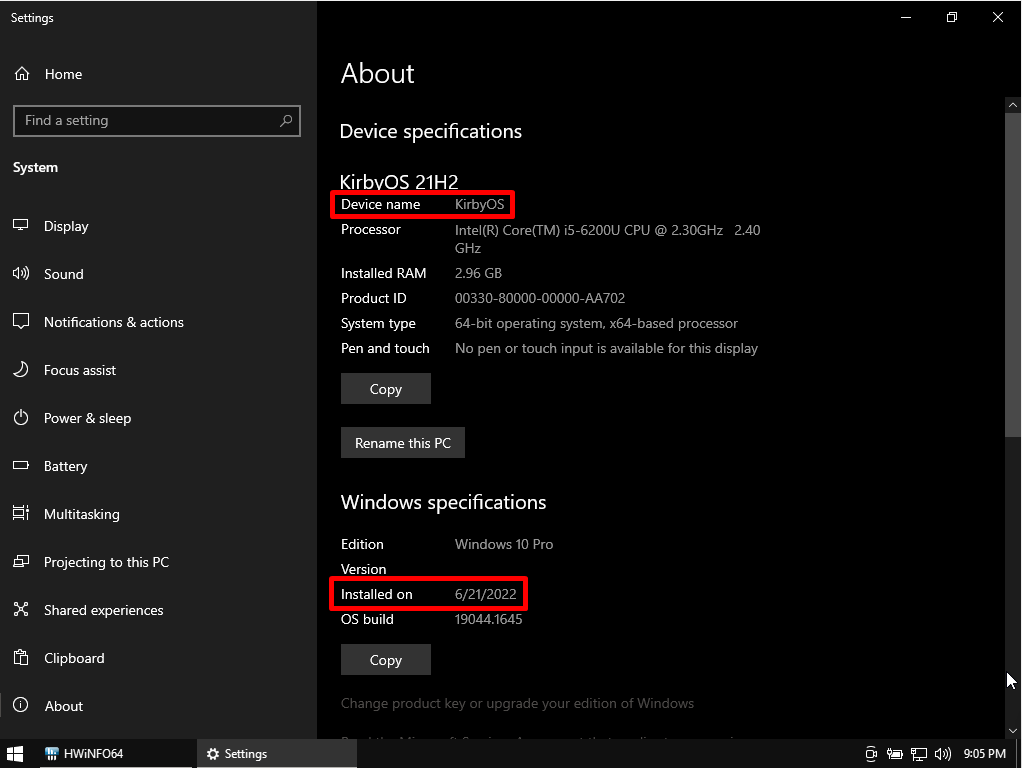This screenshot has width=1022, height=768.
Task: Open Windows Start menu
Action: 15,754
